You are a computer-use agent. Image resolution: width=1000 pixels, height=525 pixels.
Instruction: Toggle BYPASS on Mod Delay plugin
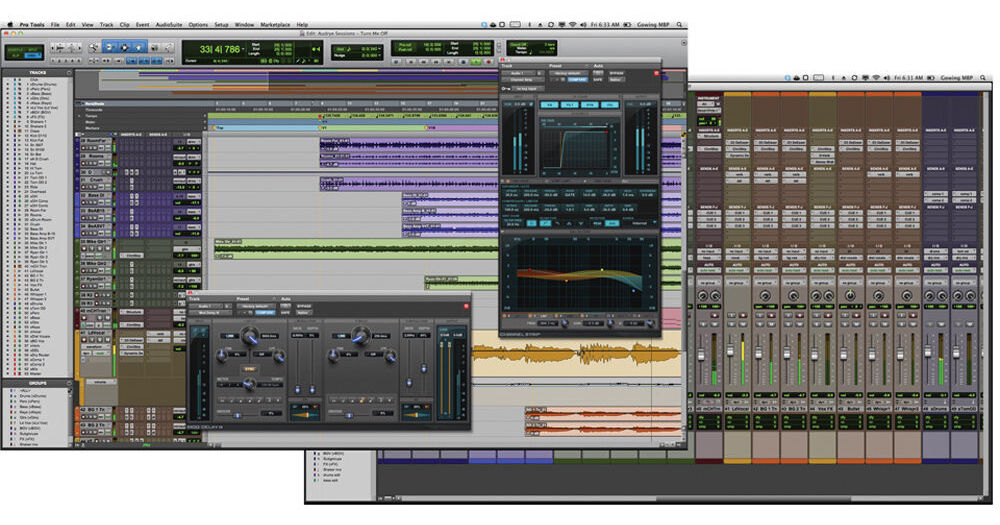[304, 304]
